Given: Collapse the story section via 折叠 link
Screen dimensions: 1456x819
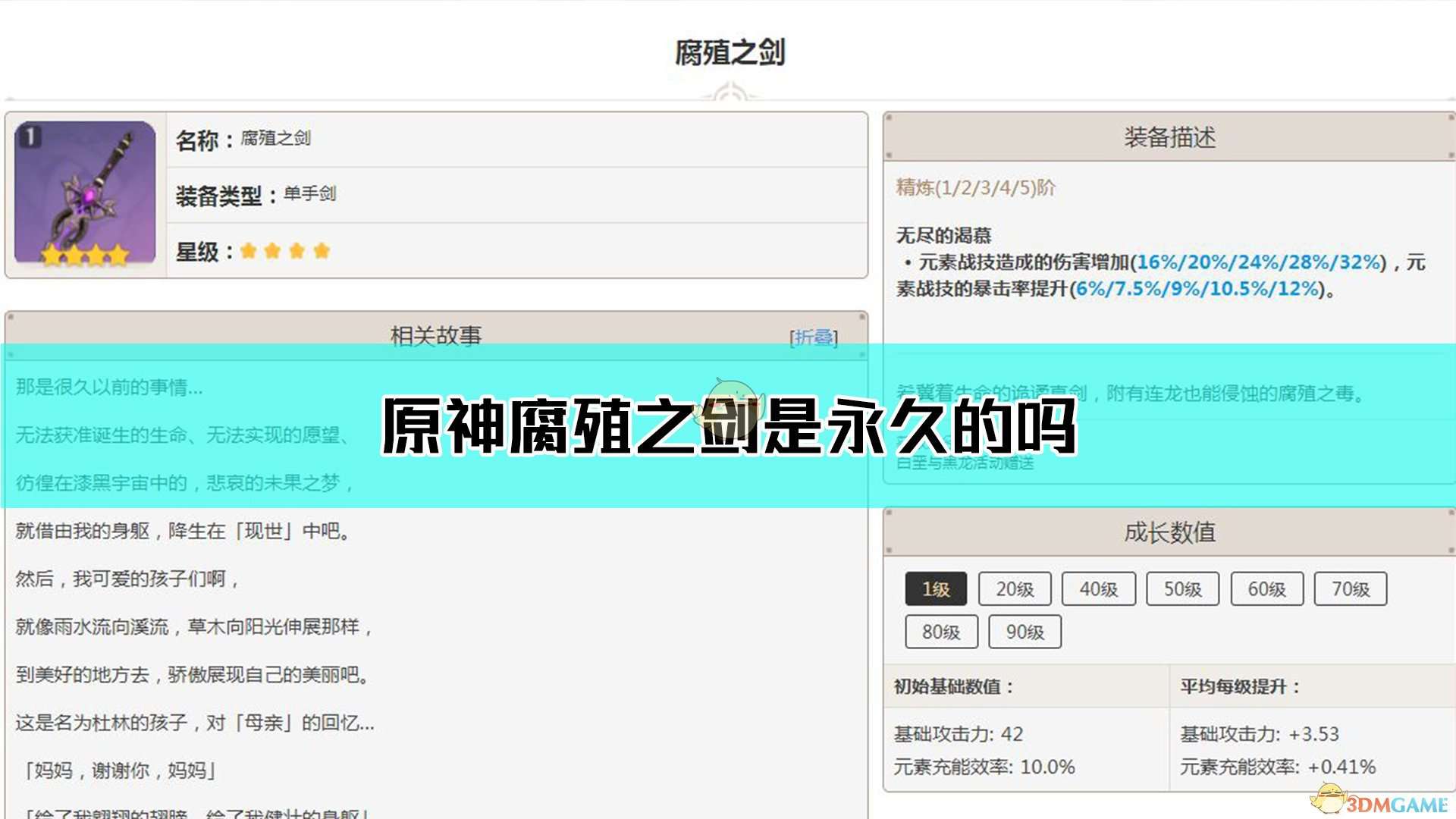Looking at the screenshot, I should (x=814, y=337).
